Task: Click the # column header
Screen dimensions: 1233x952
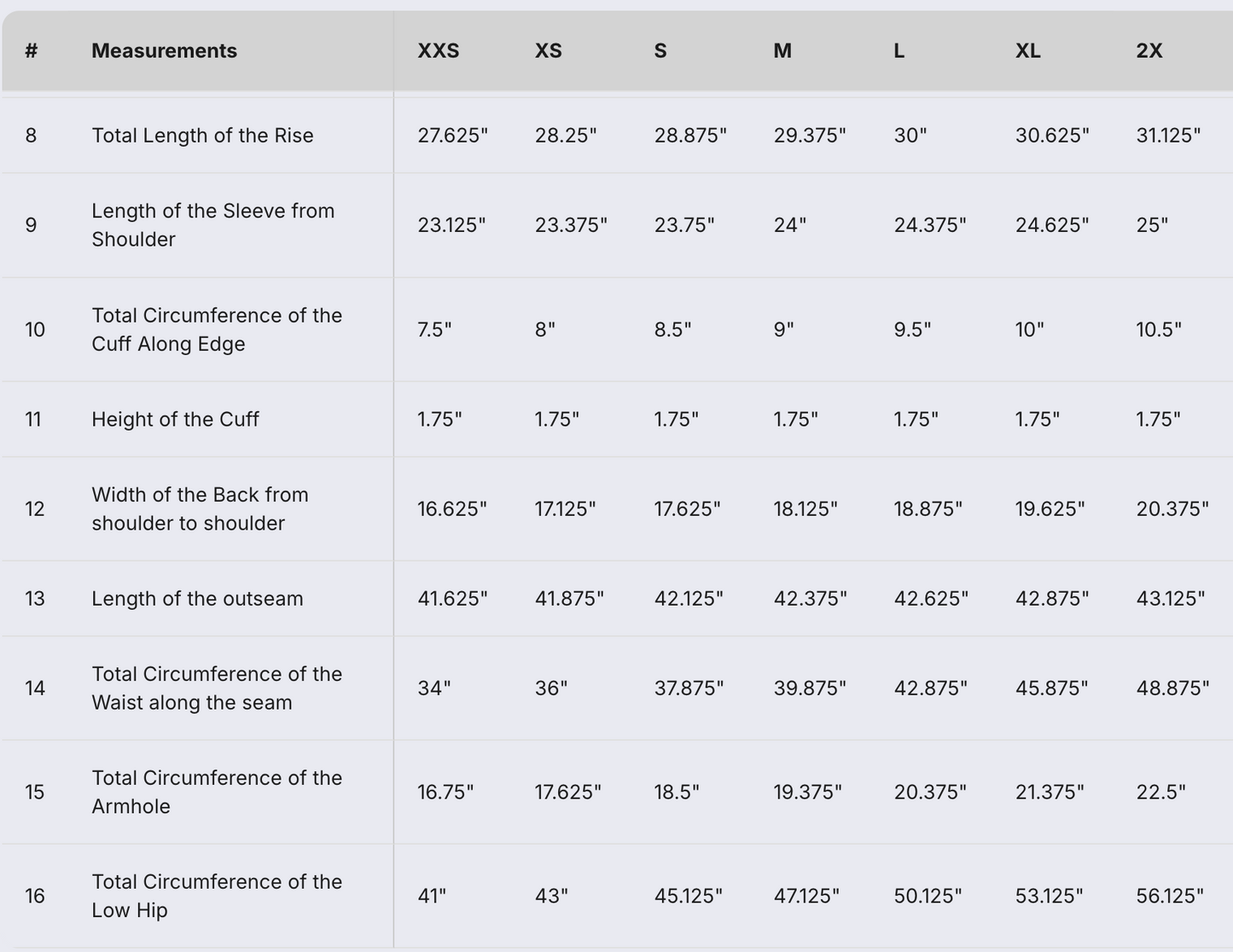Action: point(32,51)
